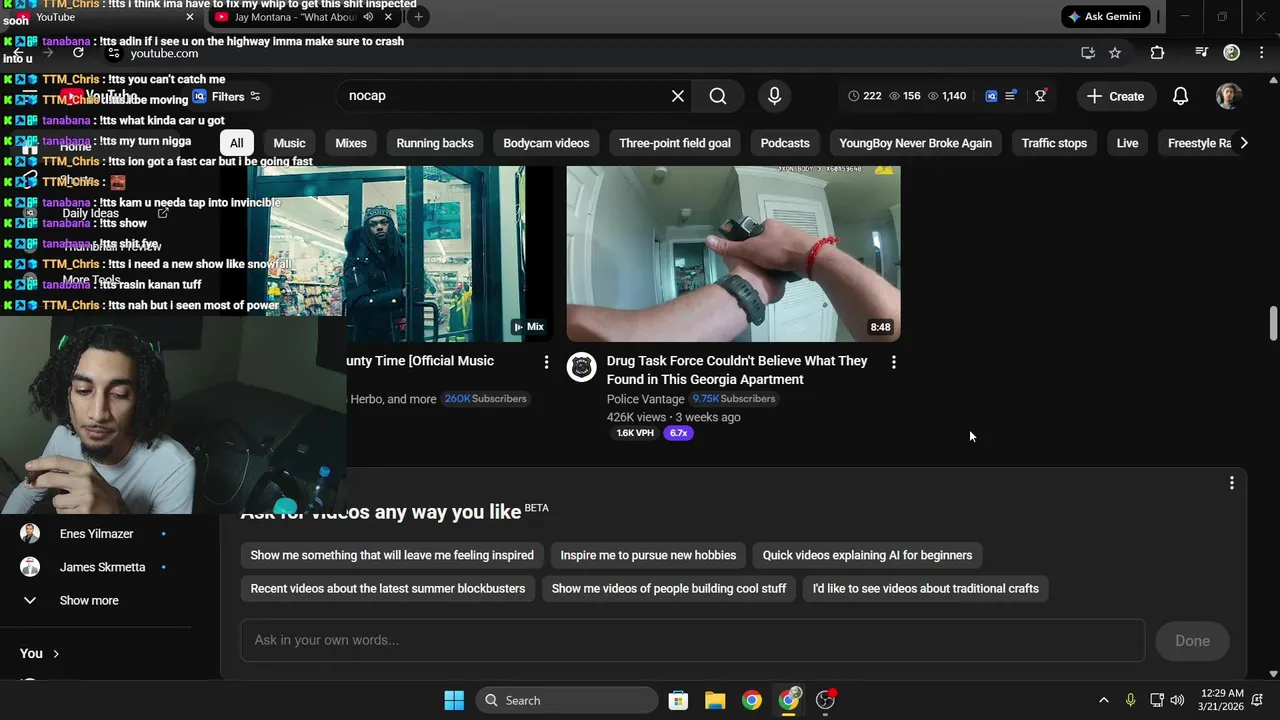Screen dimensions: 1280x720
Task: Choose 'Recent videos about the latest summer blockbusters'
Action: click(x=388, y=588)
